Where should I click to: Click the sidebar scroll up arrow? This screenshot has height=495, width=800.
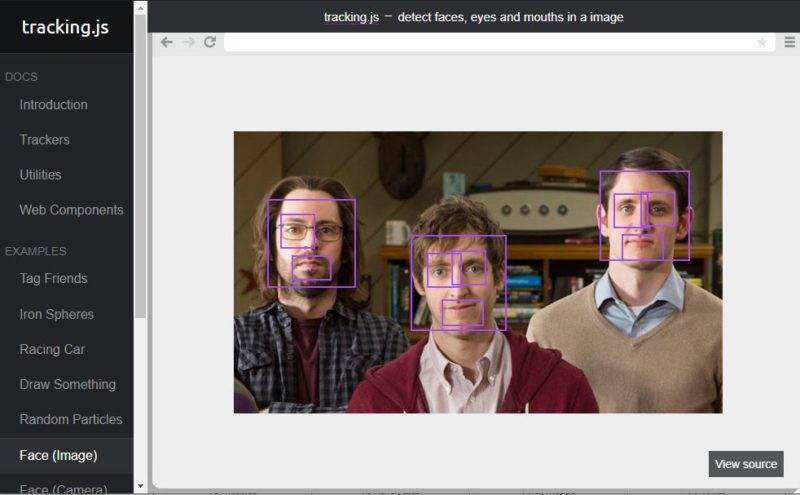[x=140, y=7]
